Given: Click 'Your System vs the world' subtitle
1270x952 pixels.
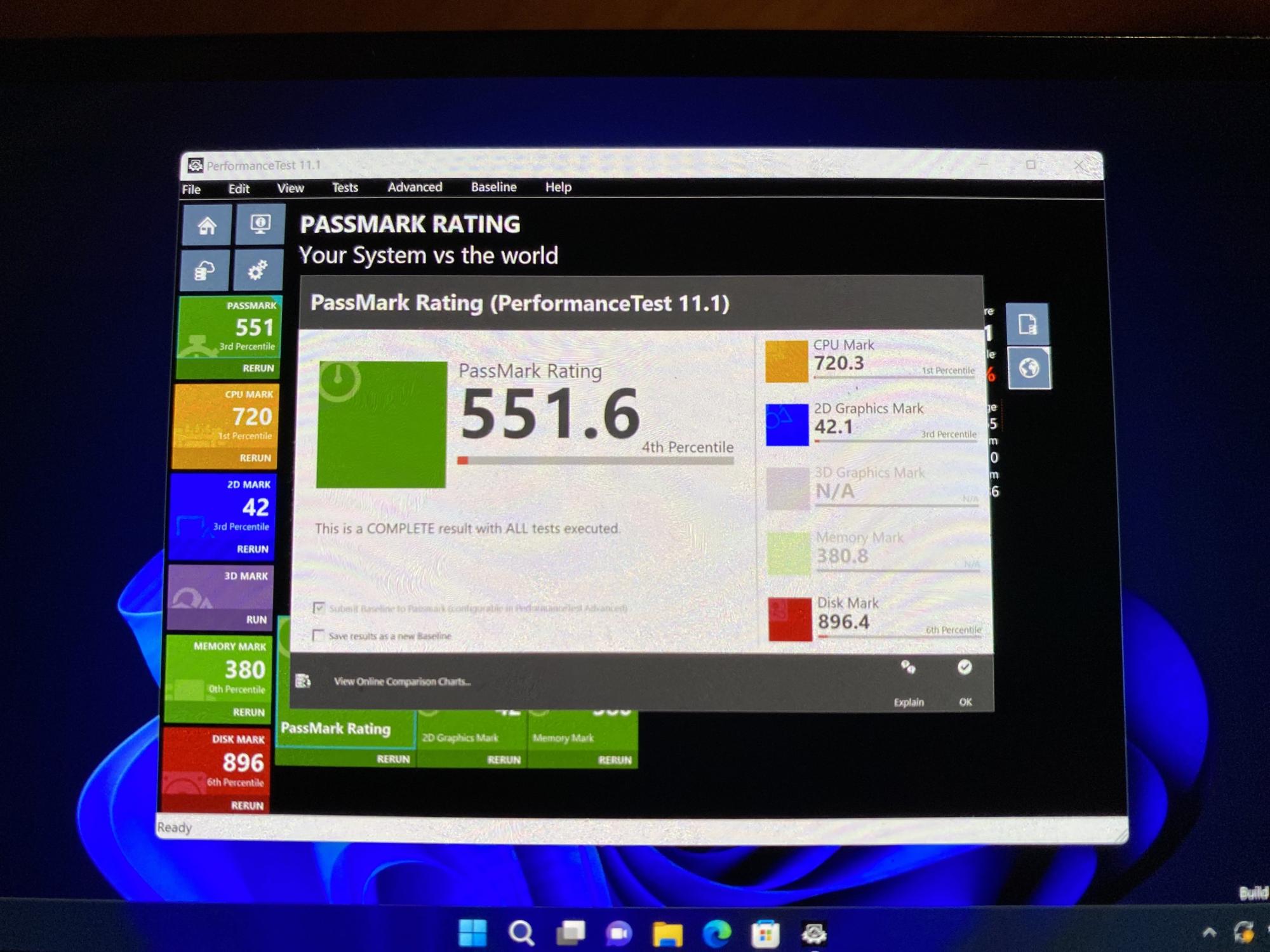Looking at the screenshot, I should [x=429, y=255].
